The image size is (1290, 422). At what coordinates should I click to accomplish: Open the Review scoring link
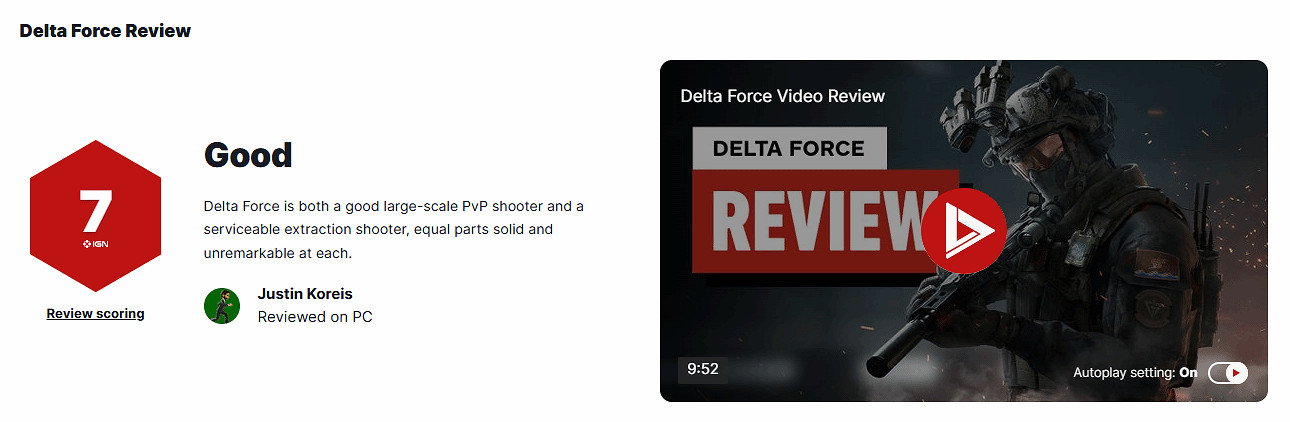click(95, 313)
